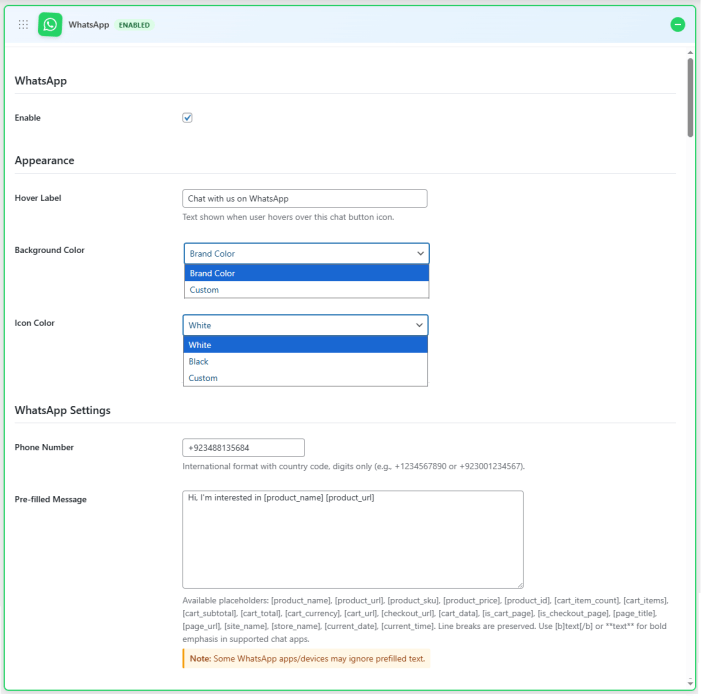Screen dimensions: 703x697
Task: Click the scrollbar down arrow
Action: (692, 684)
